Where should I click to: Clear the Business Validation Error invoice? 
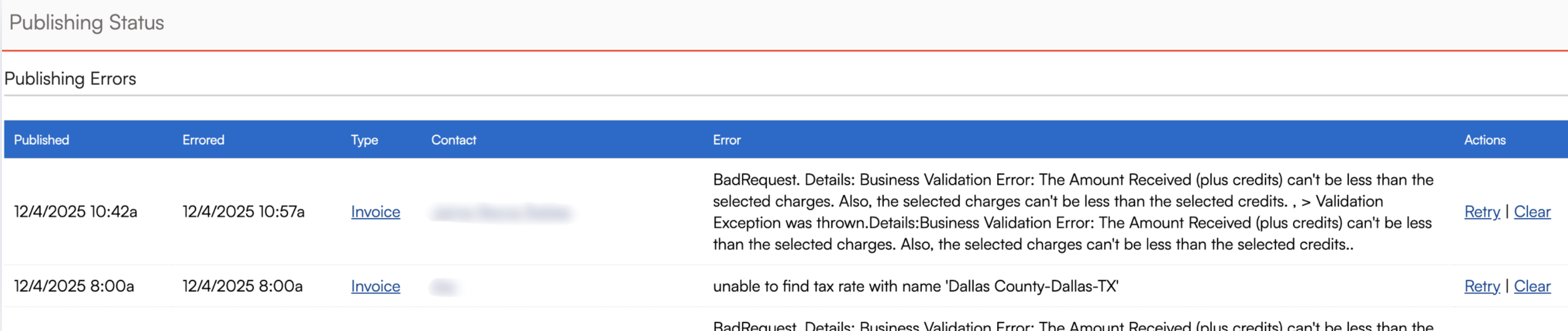[1531, 212]
